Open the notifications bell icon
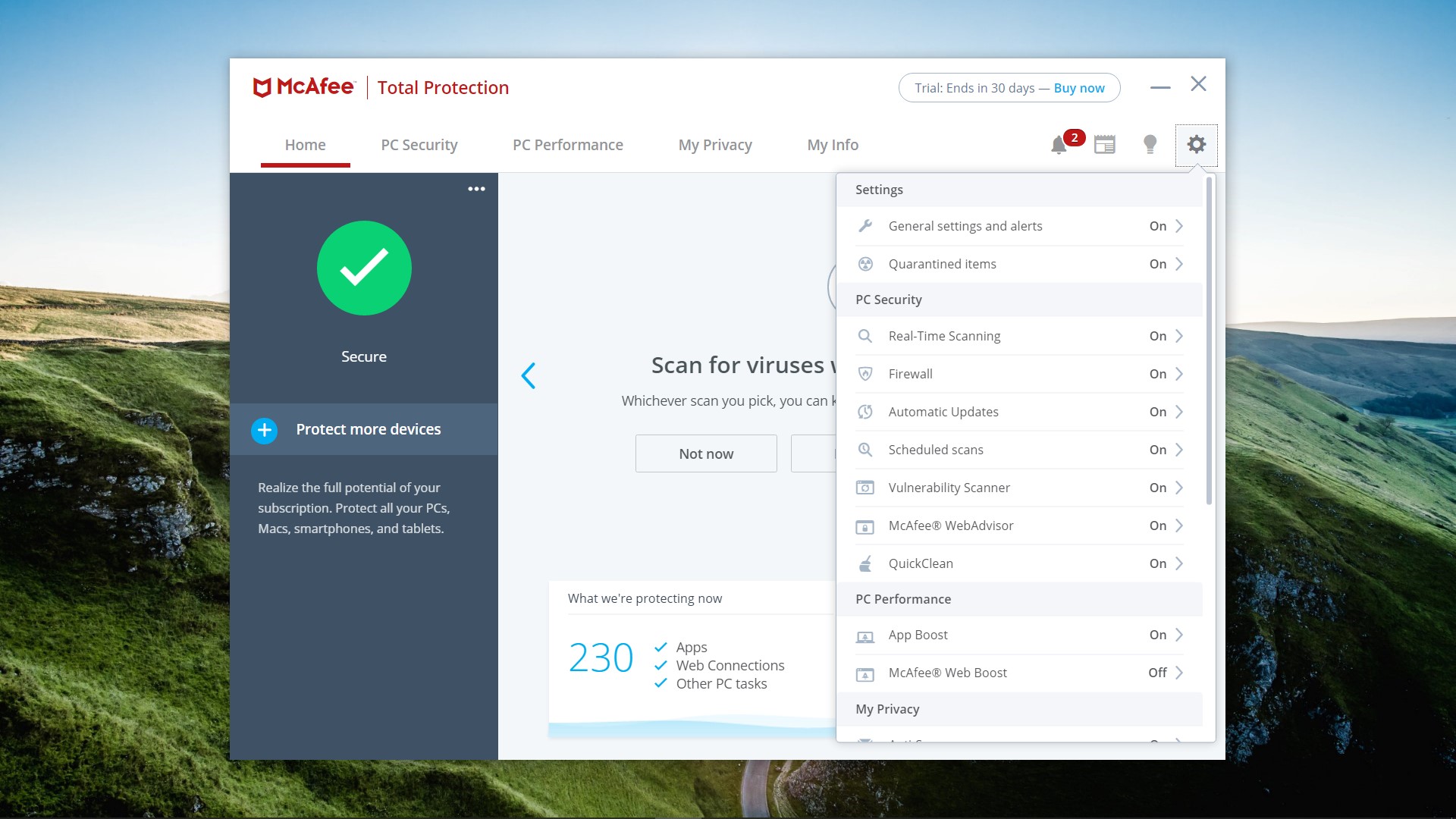The height and width of the screenshot is (819, 1456). 1058,144
